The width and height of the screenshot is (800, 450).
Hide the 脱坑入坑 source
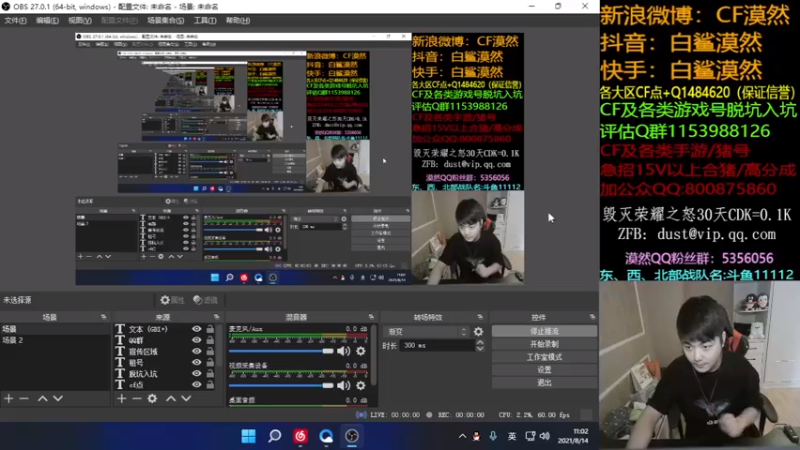(x=196, y=374)
